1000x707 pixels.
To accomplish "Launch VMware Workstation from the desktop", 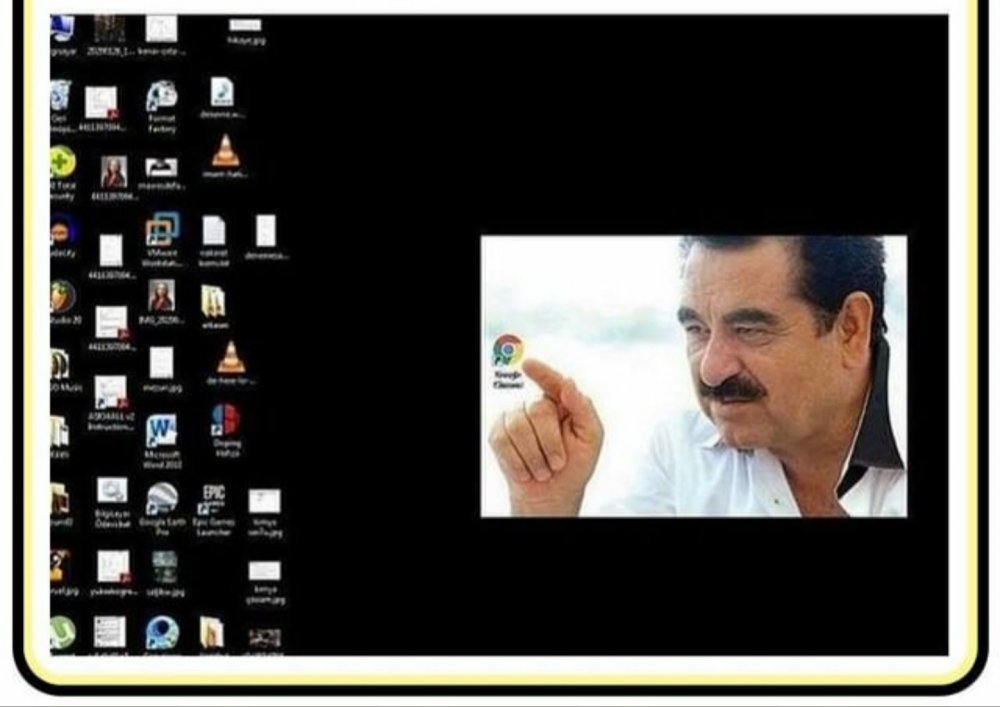I will click(x=162, y=230).
